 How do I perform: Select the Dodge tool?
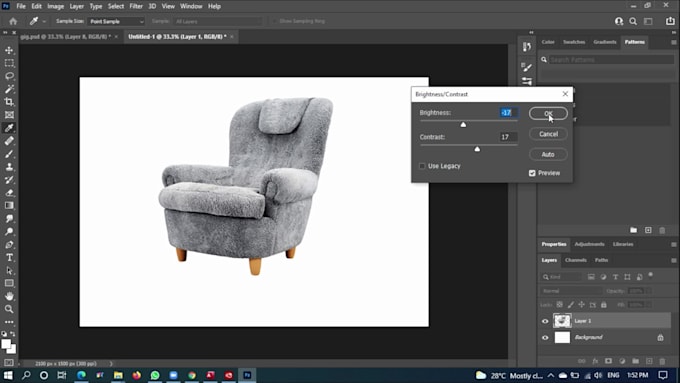(9, 232)
